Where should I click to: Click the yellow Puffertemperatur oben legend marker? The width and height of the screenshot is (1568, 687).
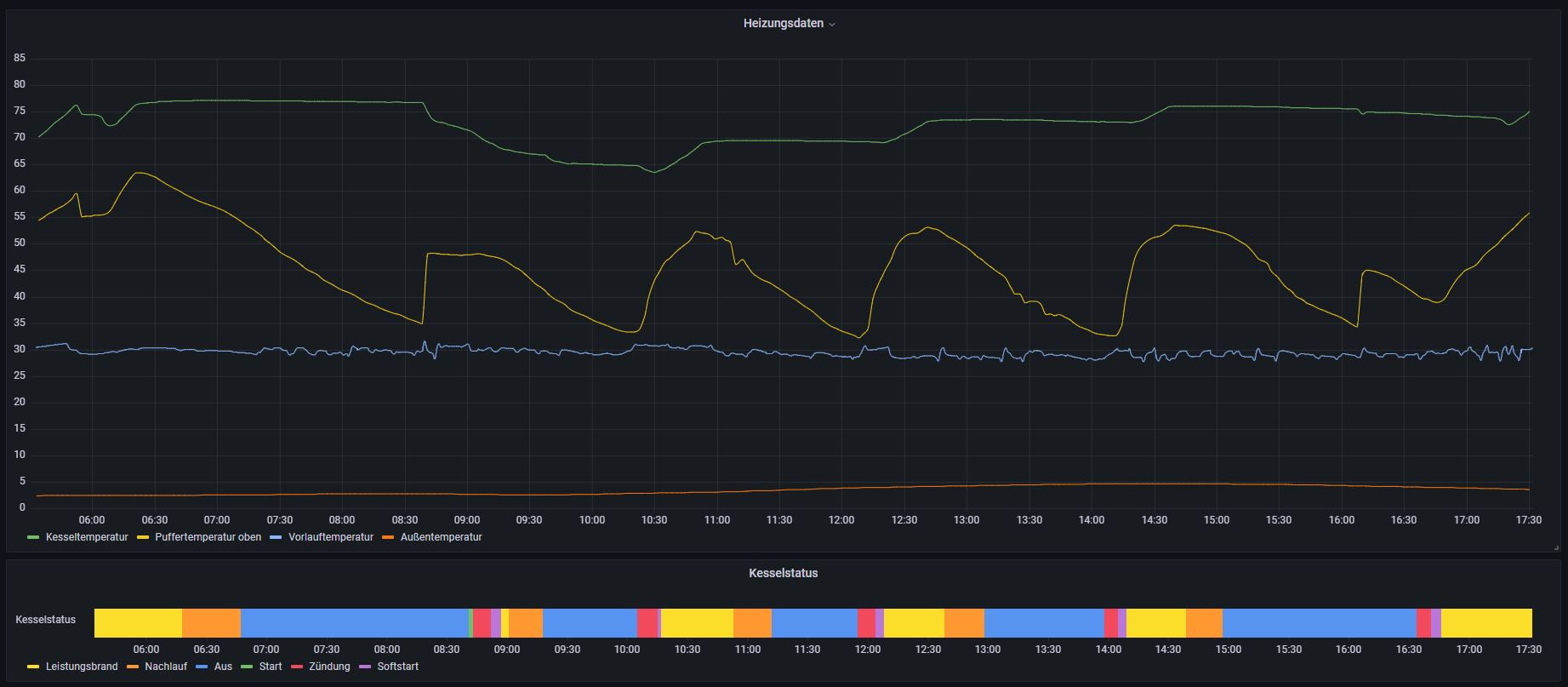(x=143, y=537)
